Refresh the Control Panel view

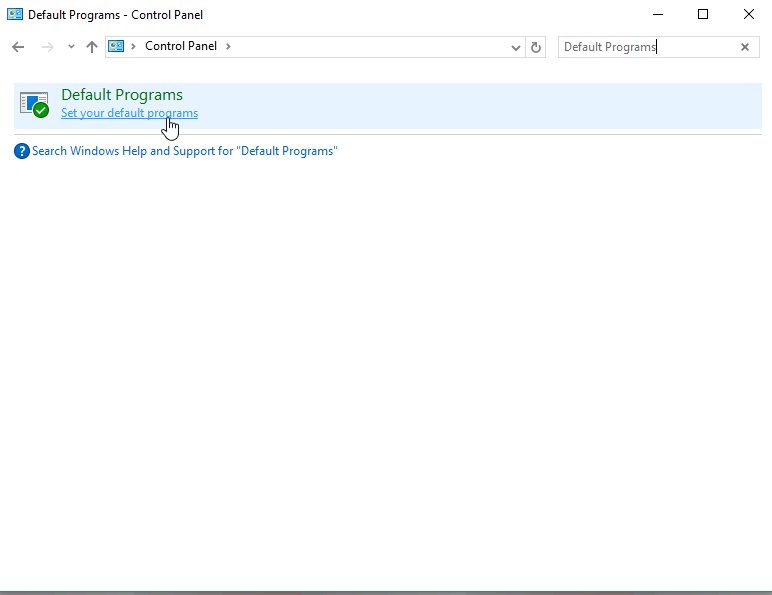click(536, 47)
